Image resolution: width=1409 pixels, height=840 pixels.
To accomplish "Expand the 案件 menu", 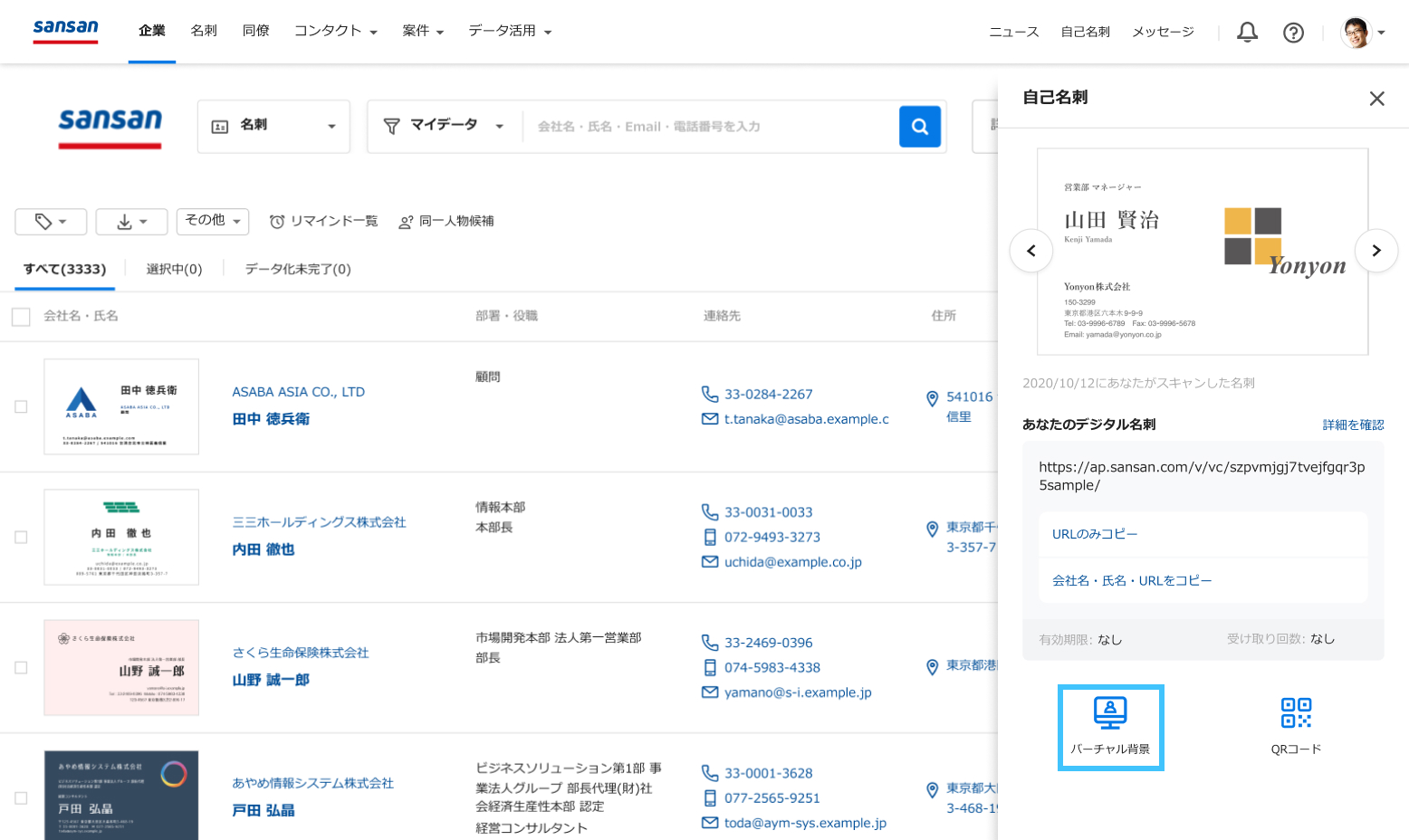I will coord(423,31).
